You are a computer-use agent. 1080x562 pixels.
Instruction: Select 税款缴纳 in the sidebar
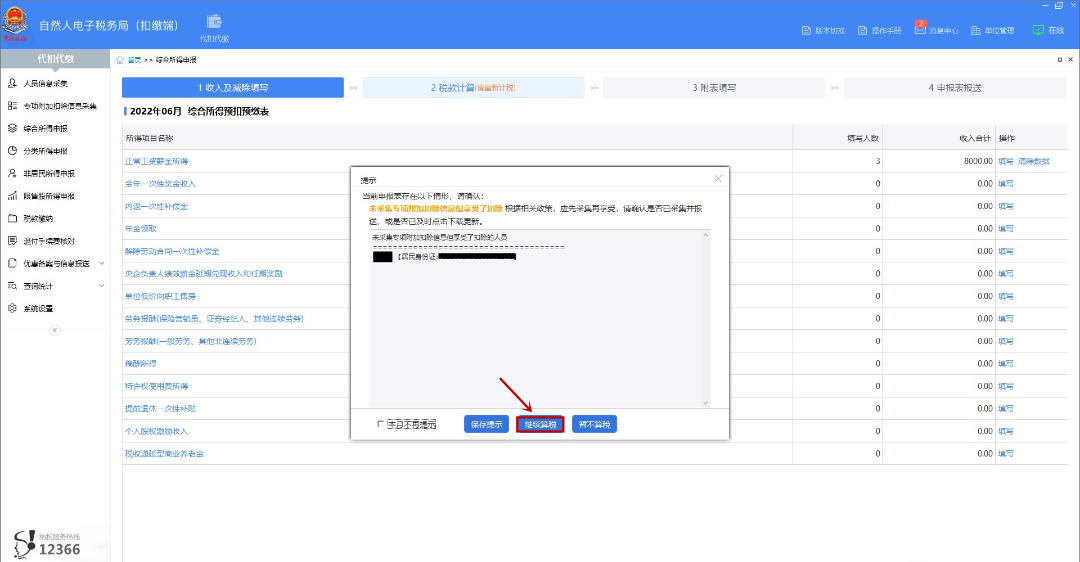38,218
